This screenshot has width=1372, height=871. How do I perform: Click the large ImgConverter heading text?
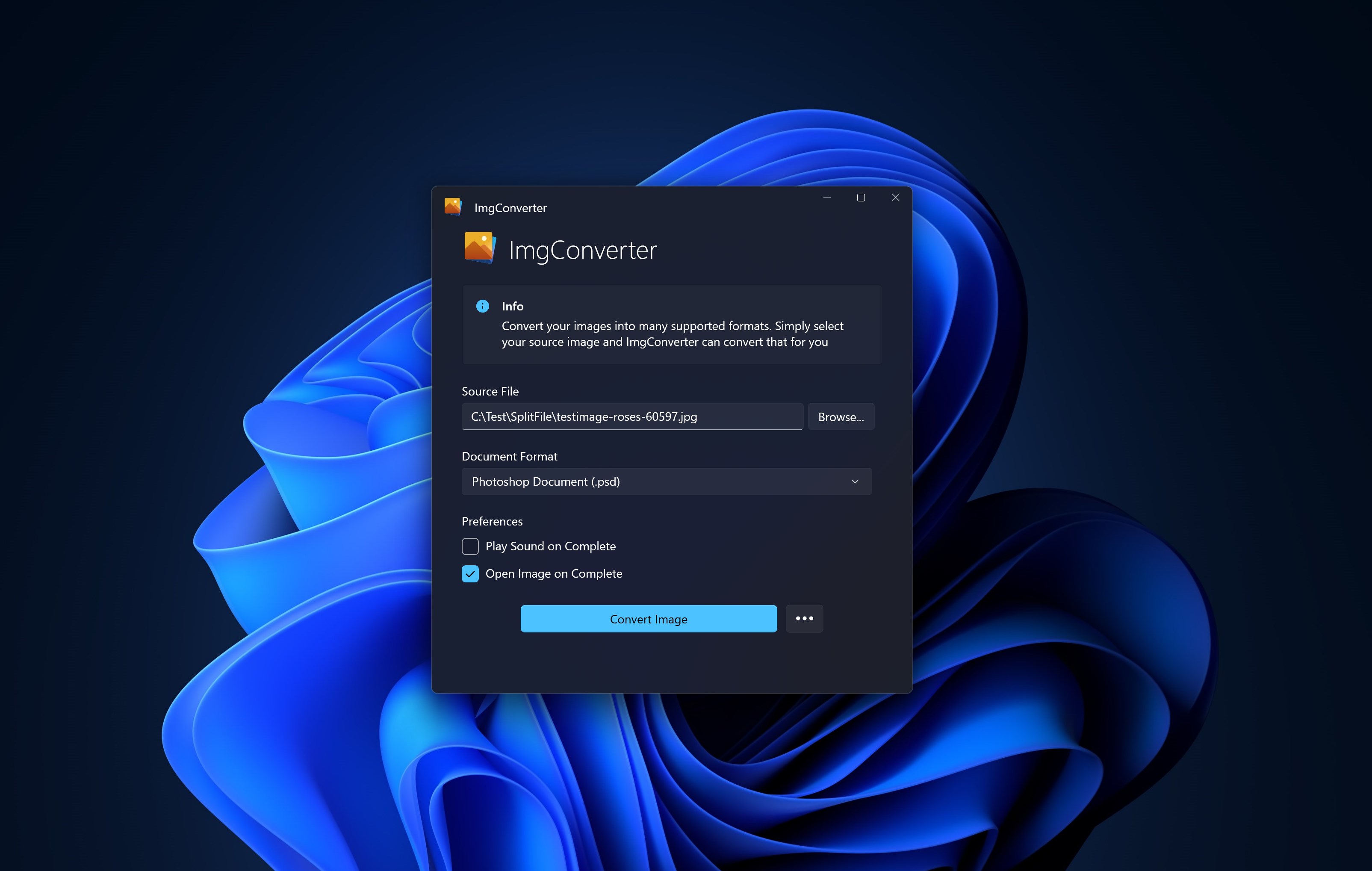tap(582, 251)
